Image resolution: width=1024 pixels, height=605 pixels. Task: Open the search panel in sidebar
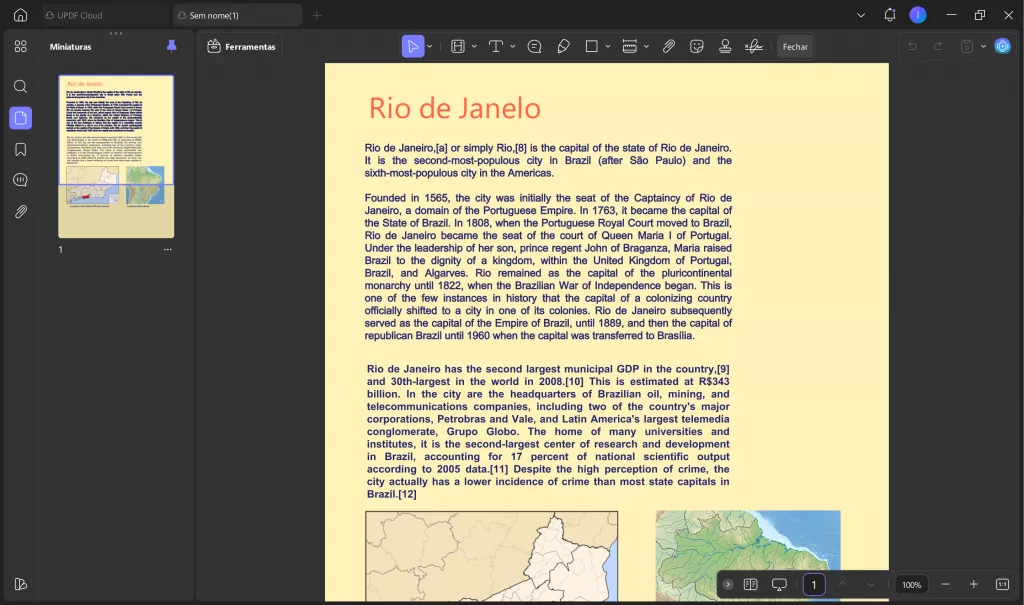(x=20, y=87)
